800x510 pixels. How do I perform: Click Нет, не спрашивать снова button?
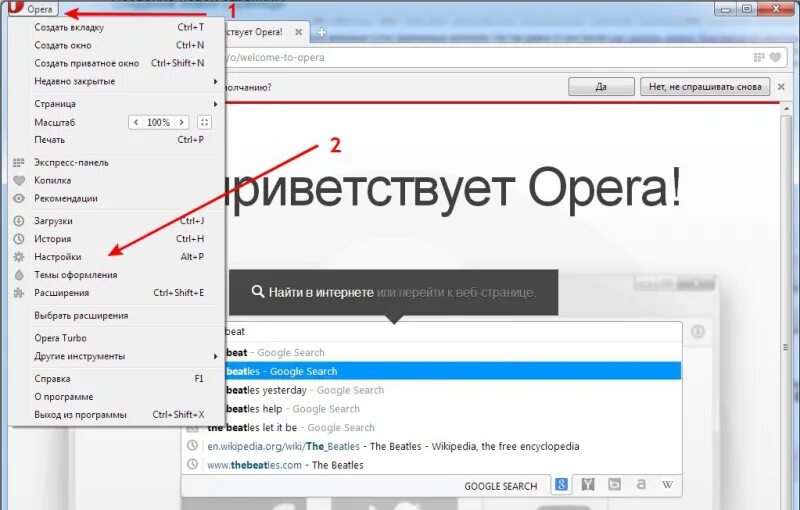tap(705, 87)
